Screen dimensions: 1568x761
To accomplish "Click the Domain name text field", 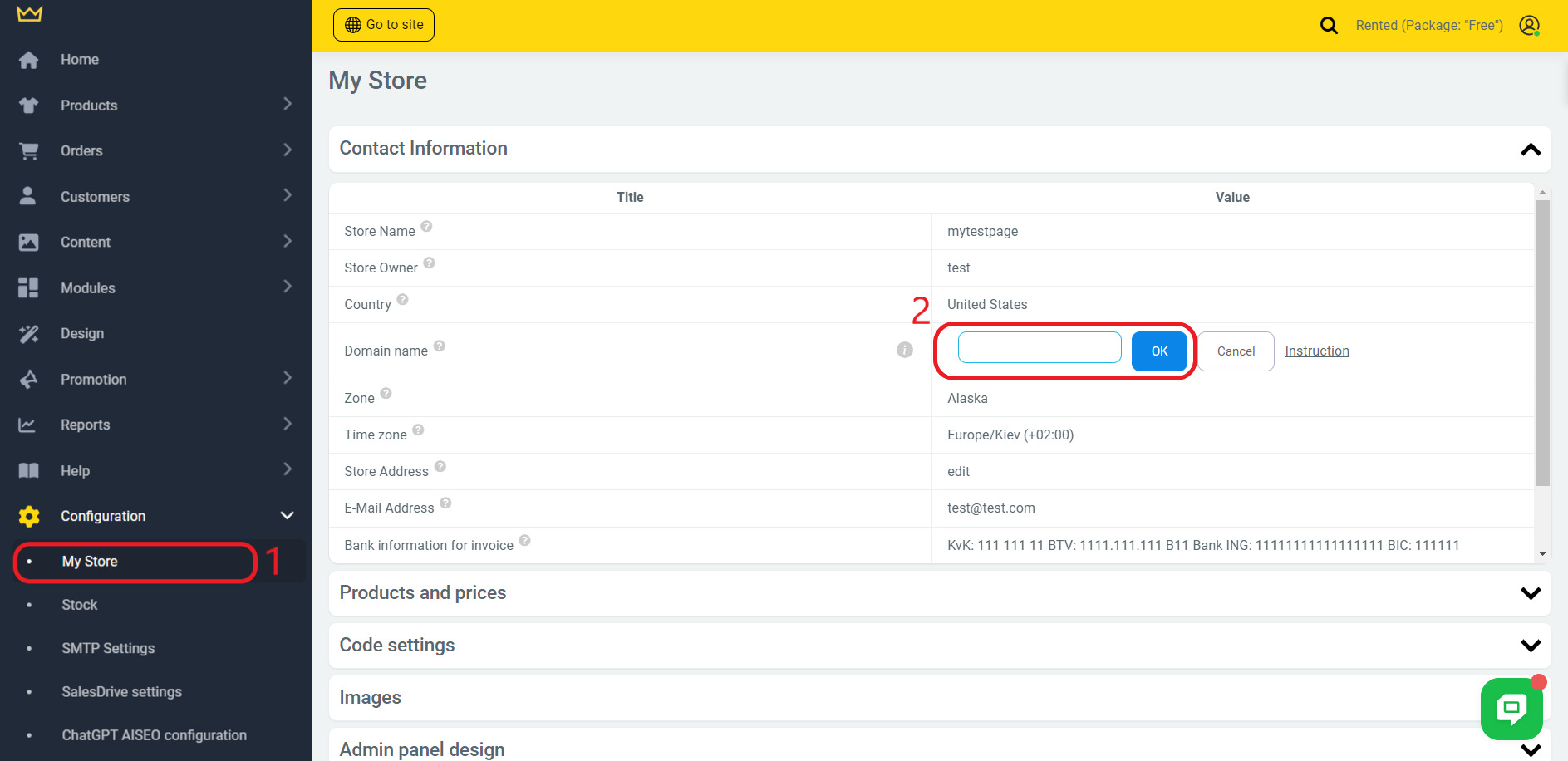I will 1039,347.
